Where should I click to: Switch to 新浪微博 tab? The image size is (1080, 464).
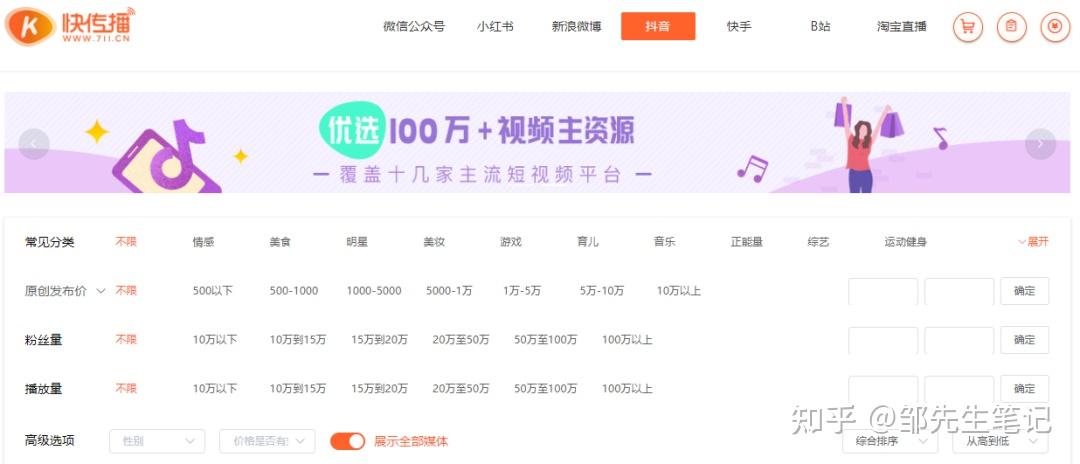[577, 27]
